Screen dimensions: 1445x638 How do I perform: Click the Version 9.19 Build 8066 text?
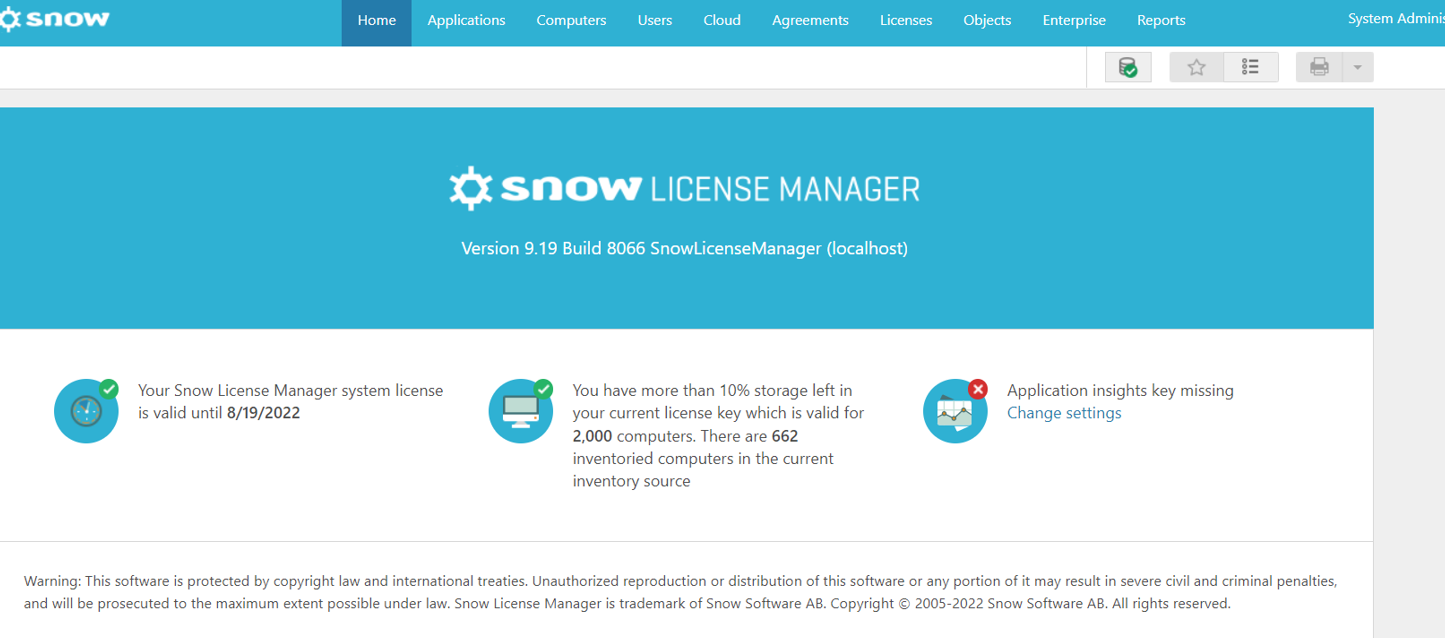(684, 248)
